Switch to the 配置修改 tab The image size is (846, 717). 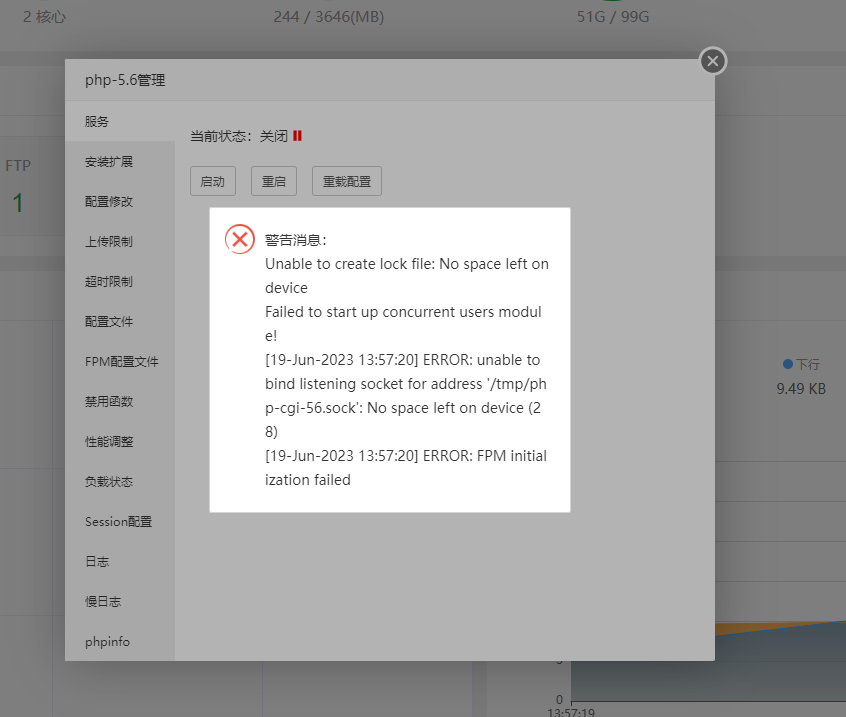coord(109,202)
